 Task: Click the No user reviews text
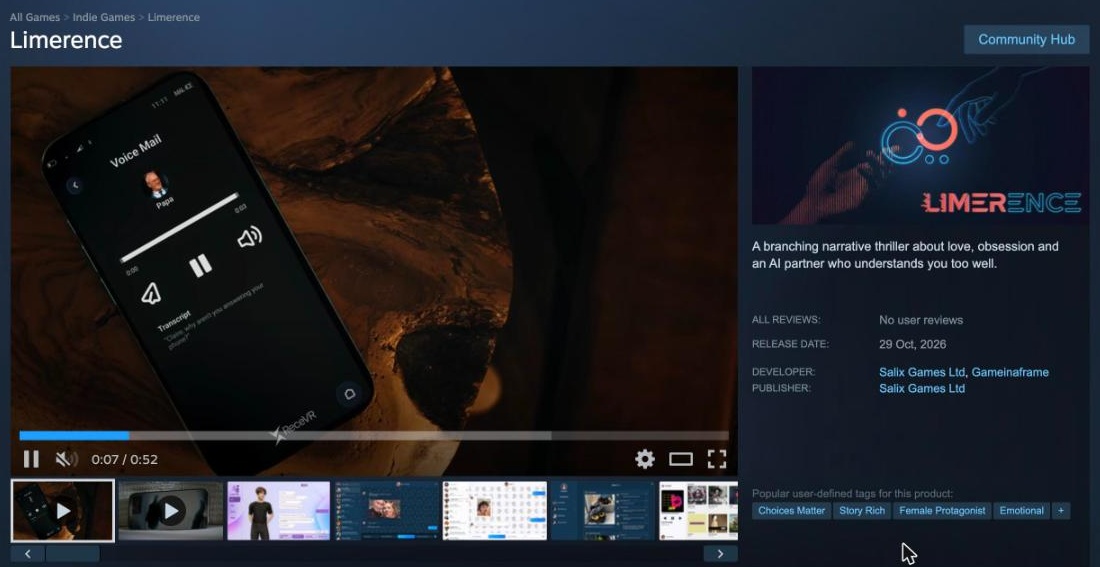(x=921, y=320)
